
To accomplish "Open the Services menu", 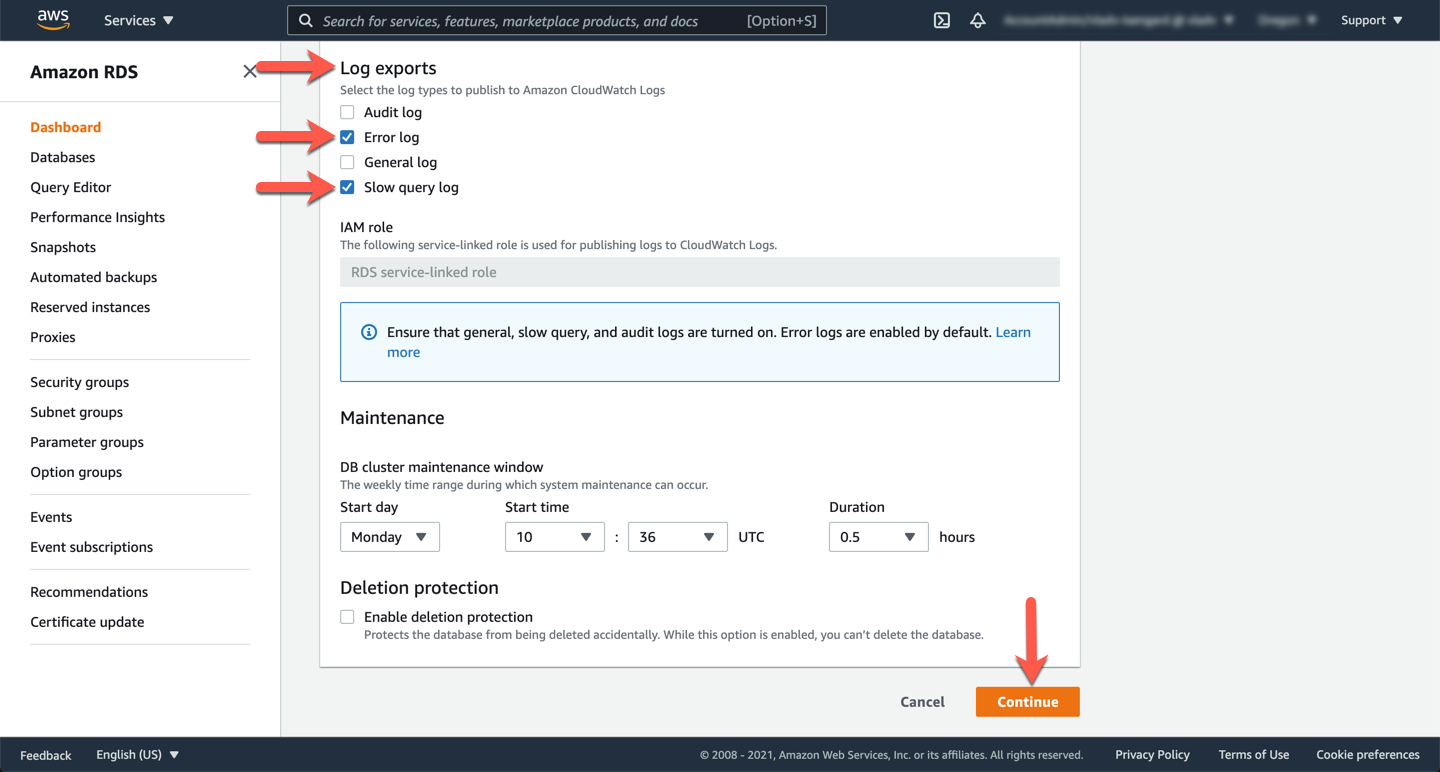I will coord(138,20).
